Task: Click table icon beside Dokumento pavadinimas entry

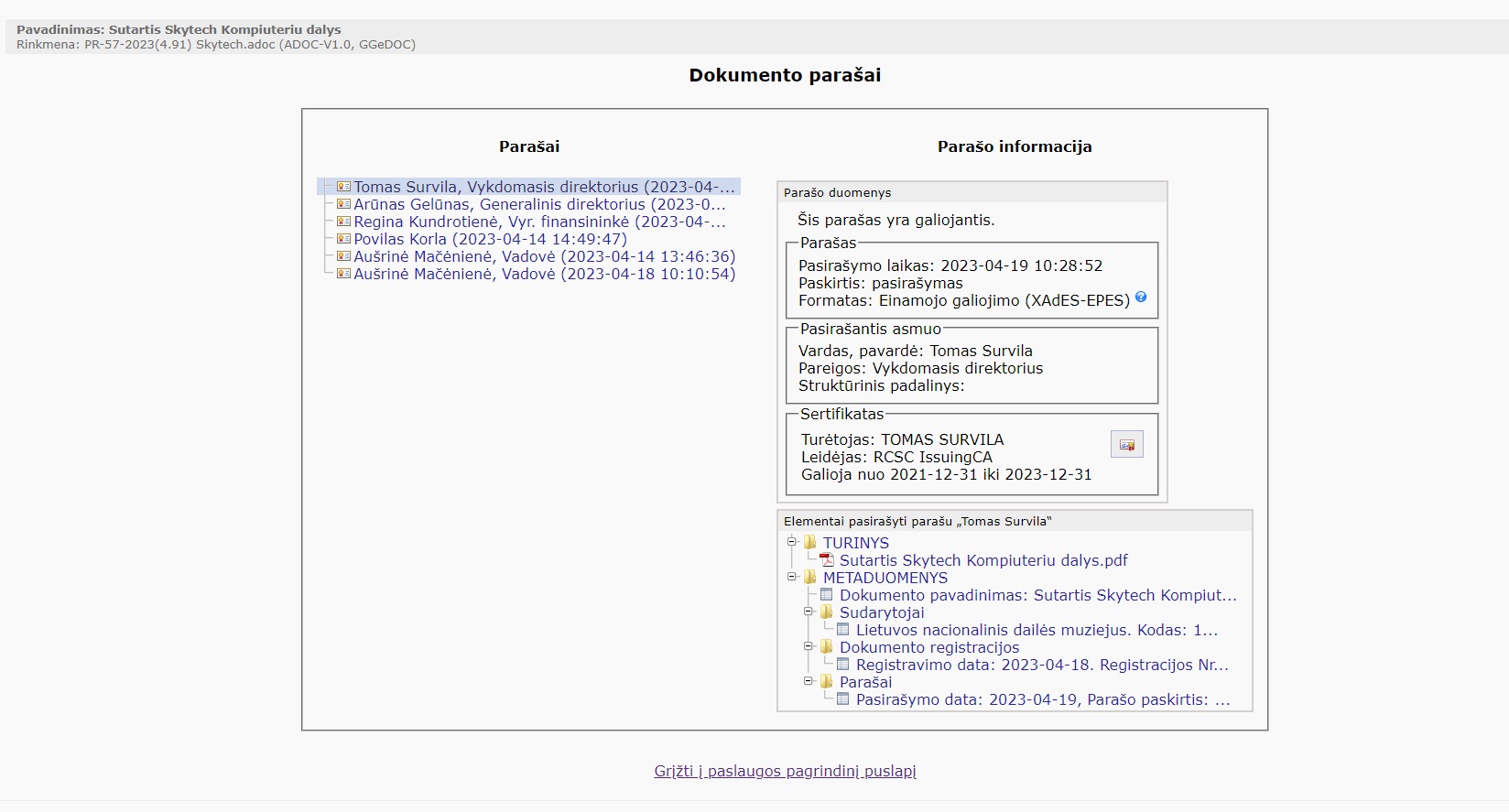Action: [827, 595]
